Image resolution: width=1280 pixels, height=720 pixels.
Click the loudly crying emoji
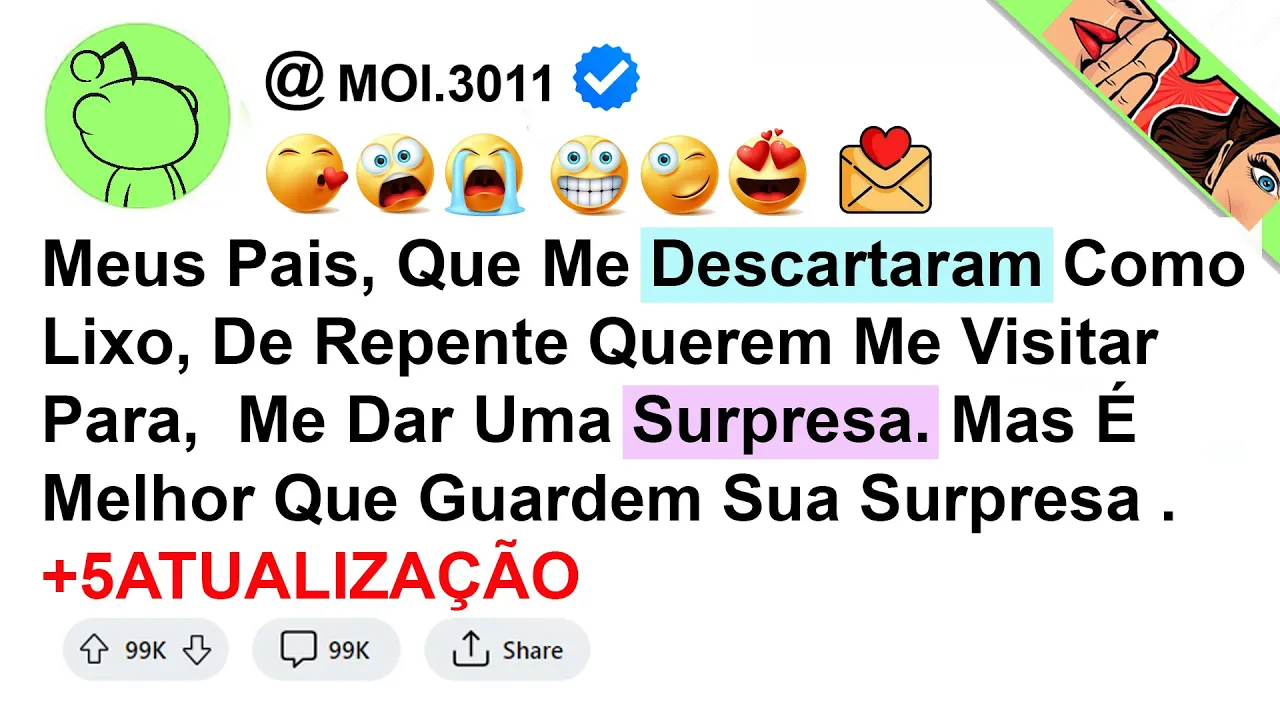click(x=486, y=175)
